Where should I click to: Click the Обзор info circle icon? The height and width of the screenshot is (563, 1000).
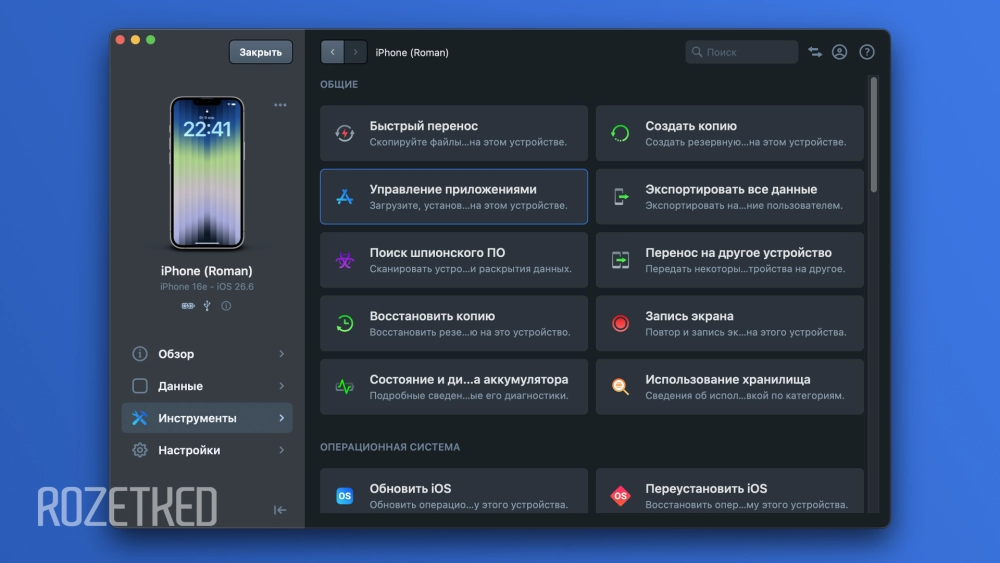(x=140, y=354)
